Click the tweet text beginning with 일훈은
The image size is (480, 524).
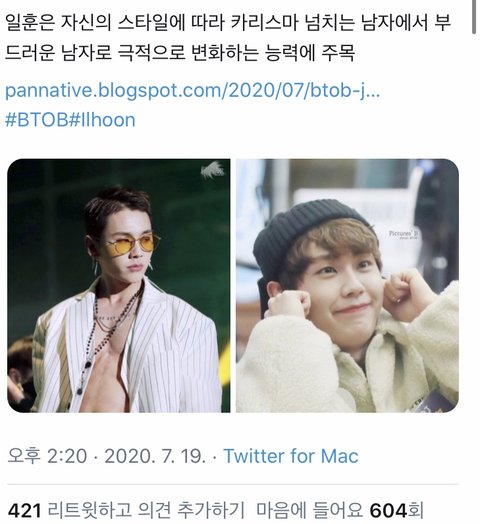point(228,23)
